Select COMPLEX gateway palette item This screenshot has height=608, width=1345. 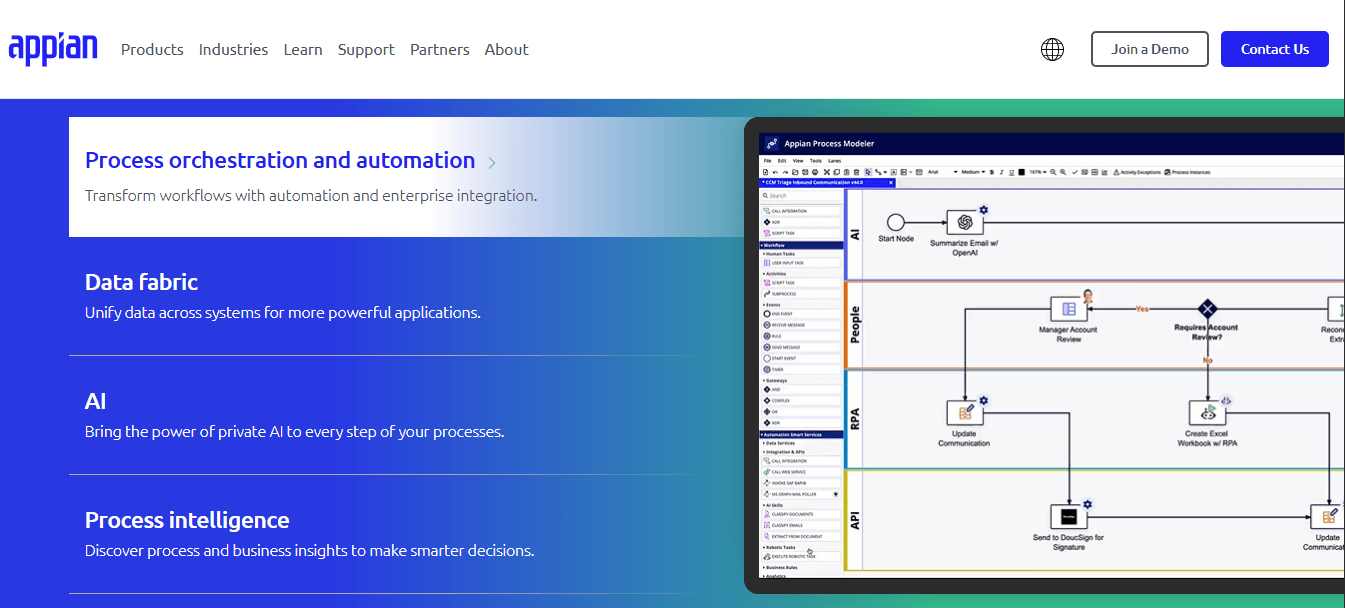802,401
